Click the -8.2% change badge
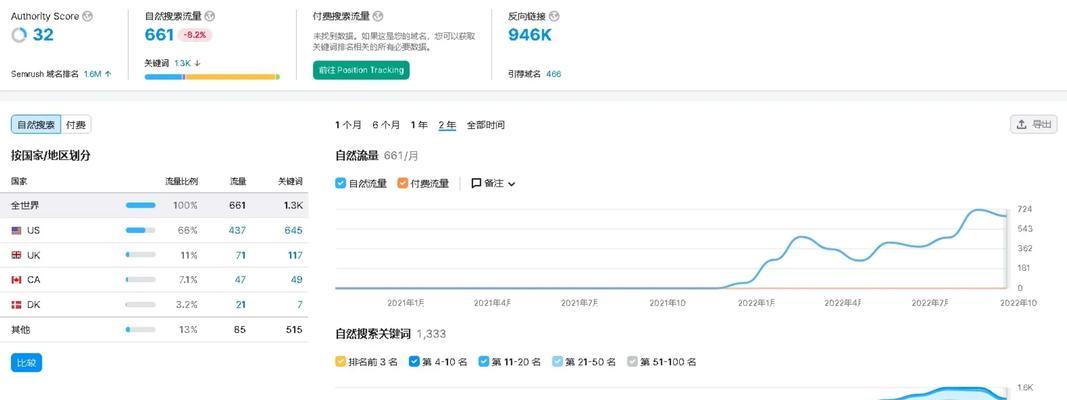This screenshot has width=1067, height=400. pyautogui.click(x=195, y=35)
